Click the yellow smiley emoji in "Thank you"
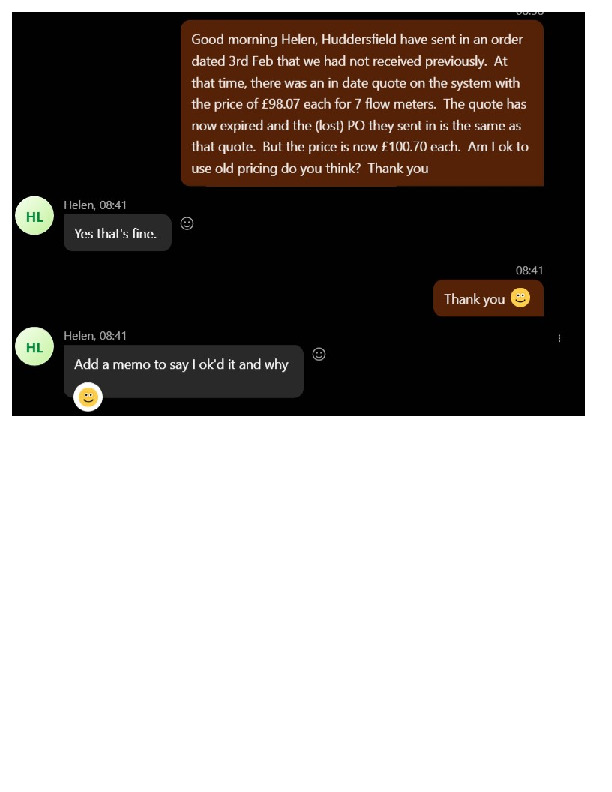Image resolution: width=612 pixels, height=792 pixels. pyautogui.click(x=520, y=298)
